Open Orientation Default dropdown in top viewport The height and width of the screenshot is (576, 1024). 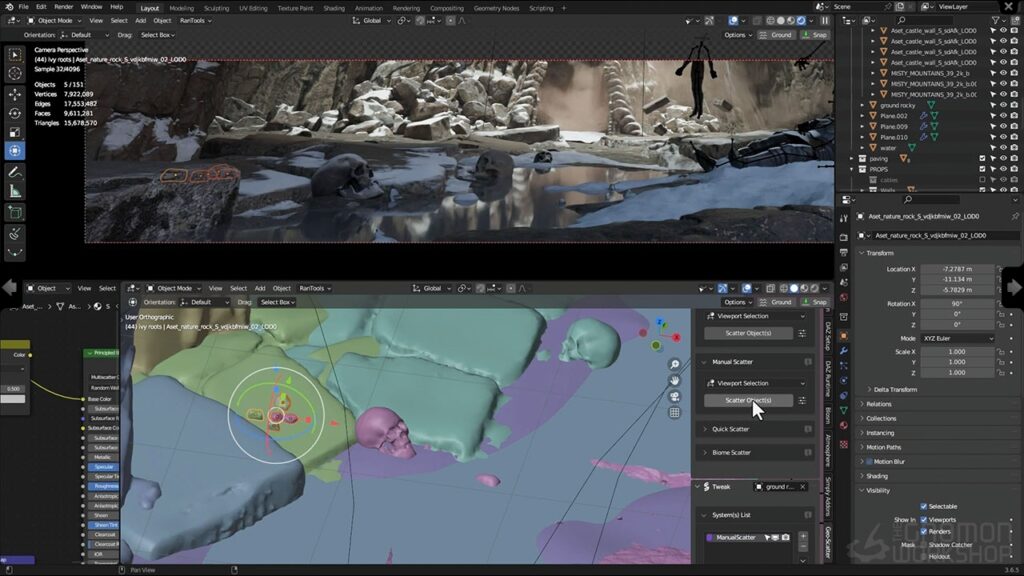pos(85,35)
